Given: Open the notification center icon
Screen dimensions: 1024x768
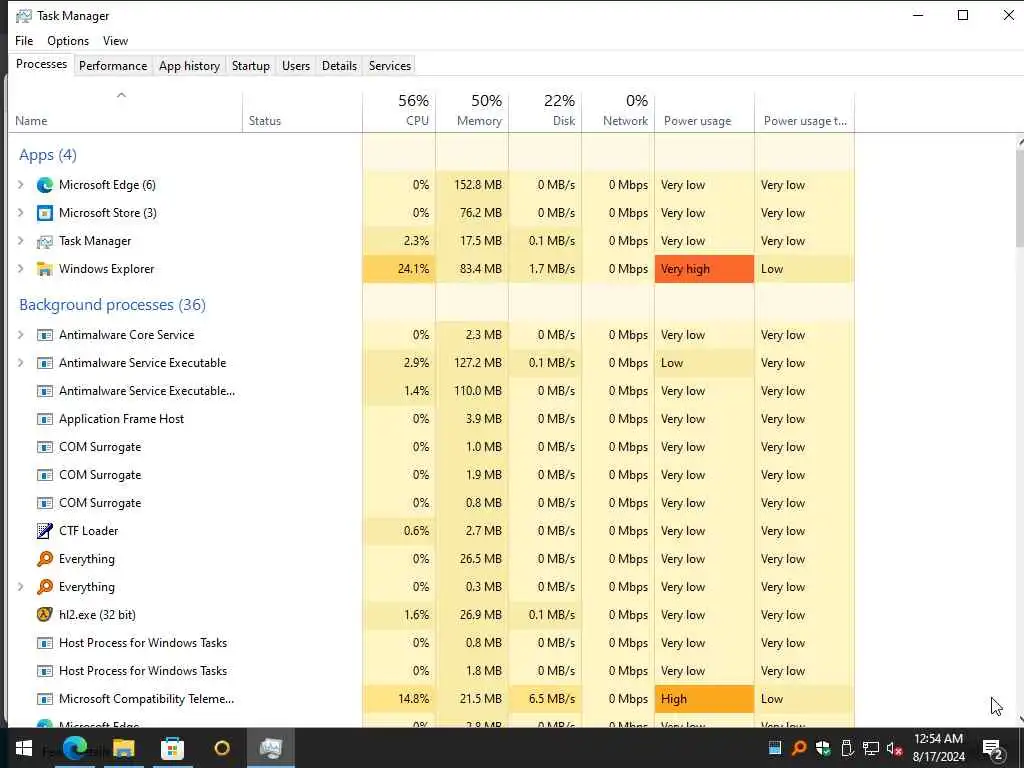Looking at the screenshot, I should tap(993, 749).
